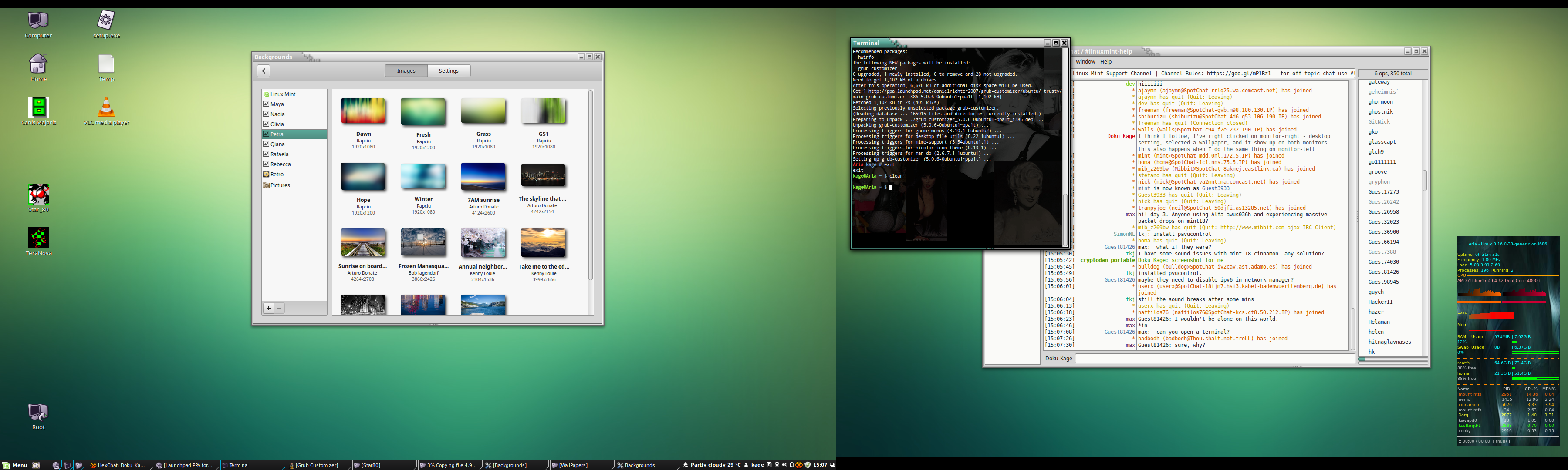Choose Annual neighborhood wallpaper thumbnail
The width and height of the screenshot is (1568, 470).
(x=483, y=242)
